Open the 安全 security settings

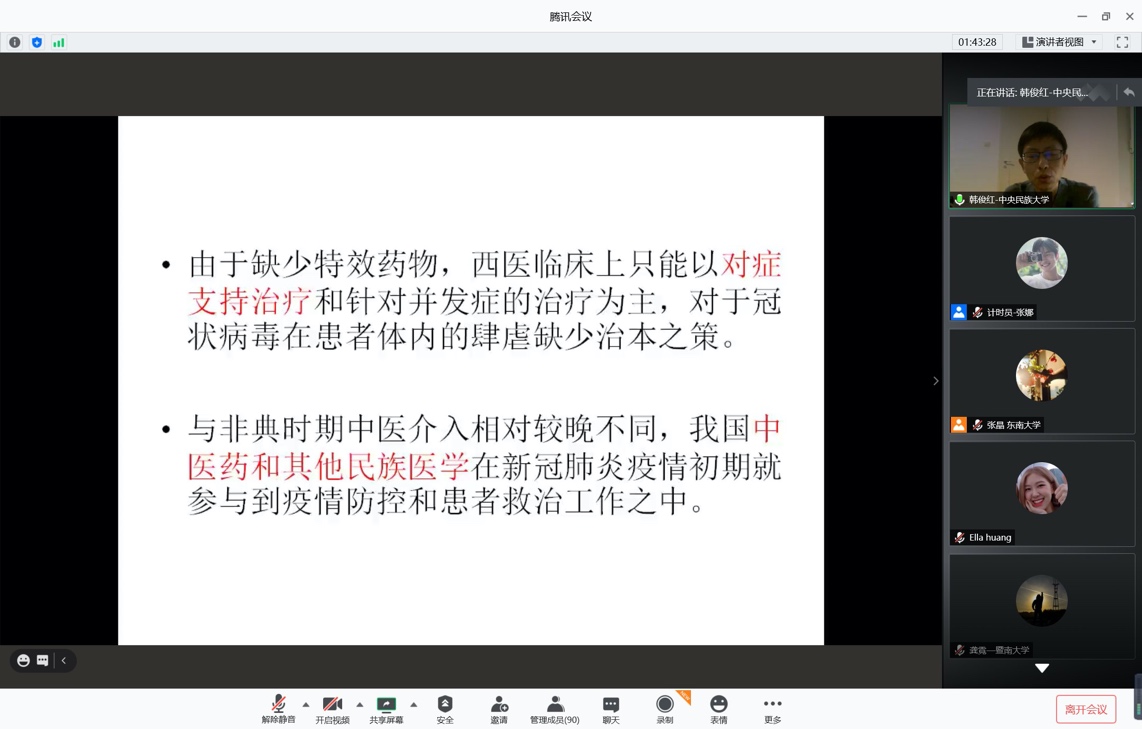coord(445,709)
